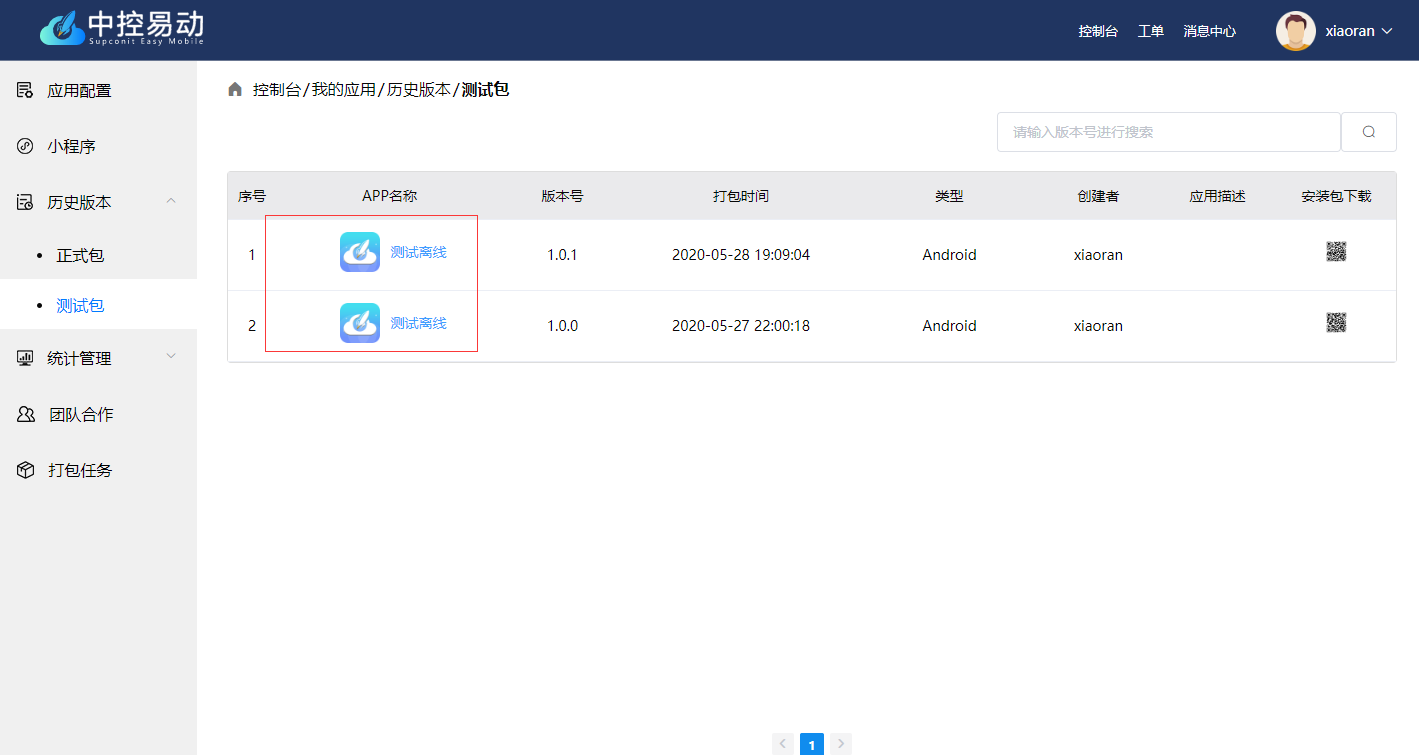
Task: Go to 控制台 breadcrumb link
Action: point(277,90)
